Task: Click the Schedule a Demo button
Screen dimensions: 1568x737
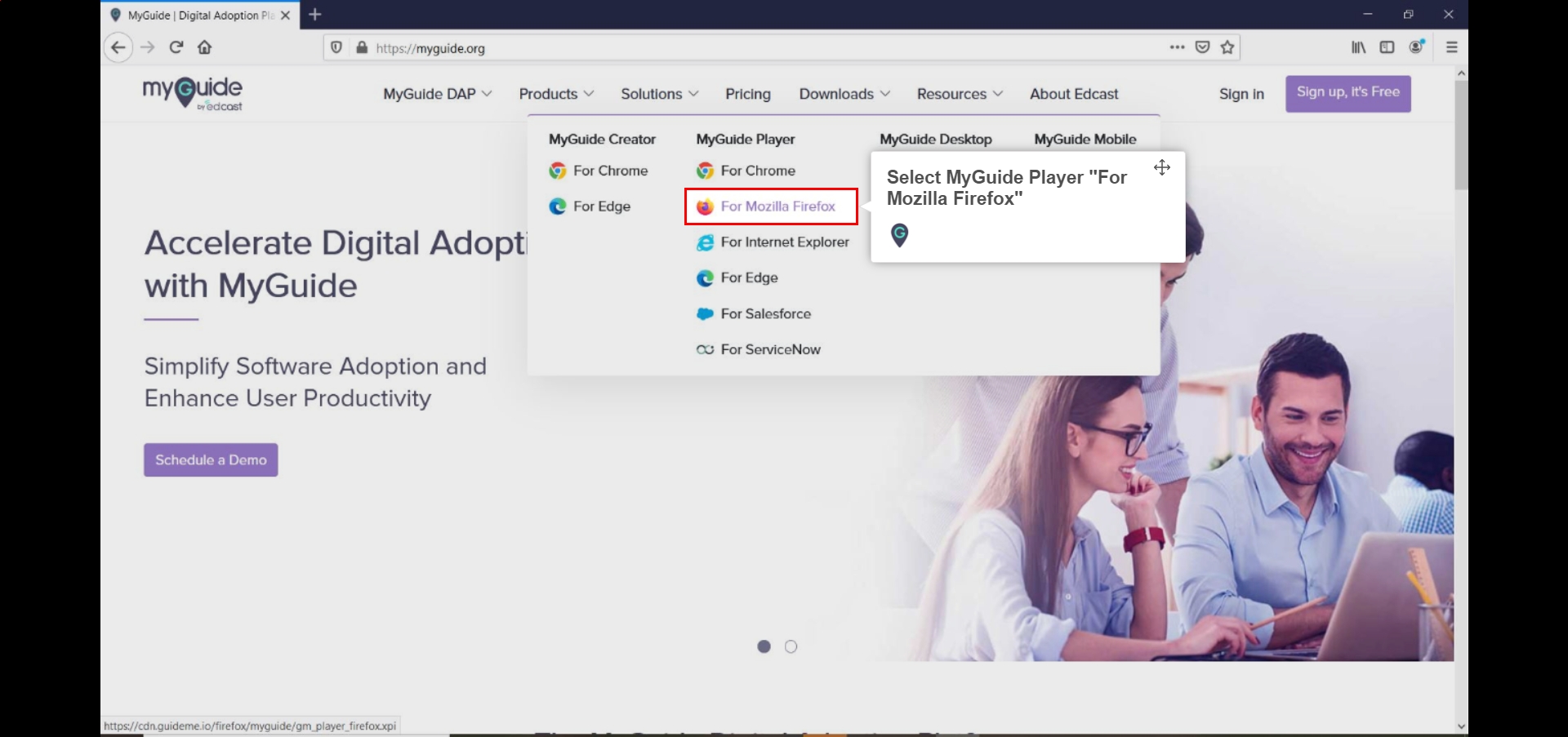Action: tap(211, 460)
